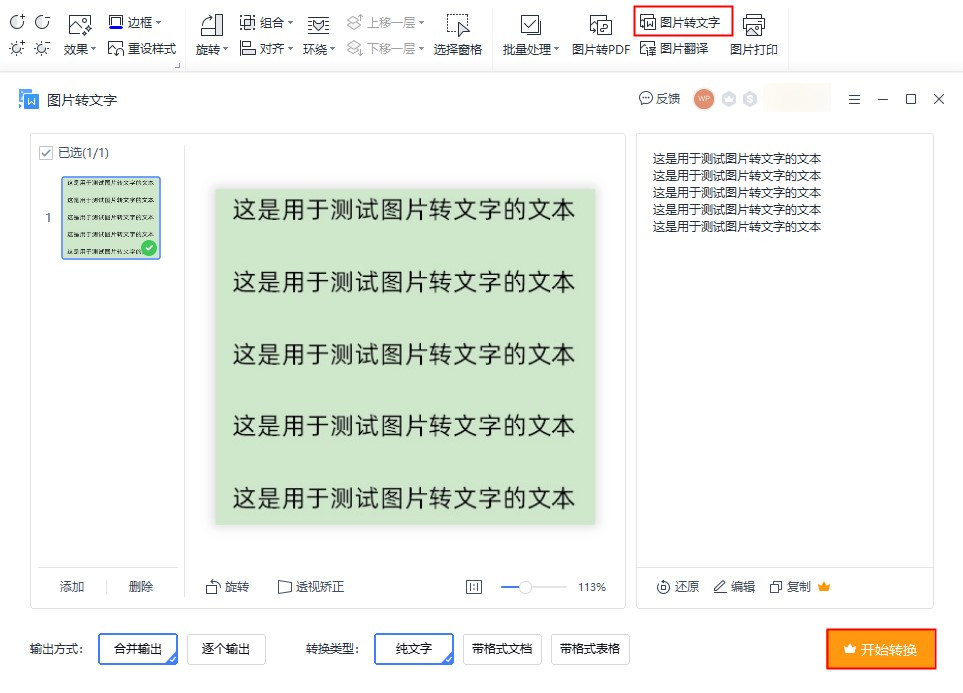
Task: Click 上移一层 bring forward
Action: 385,23
